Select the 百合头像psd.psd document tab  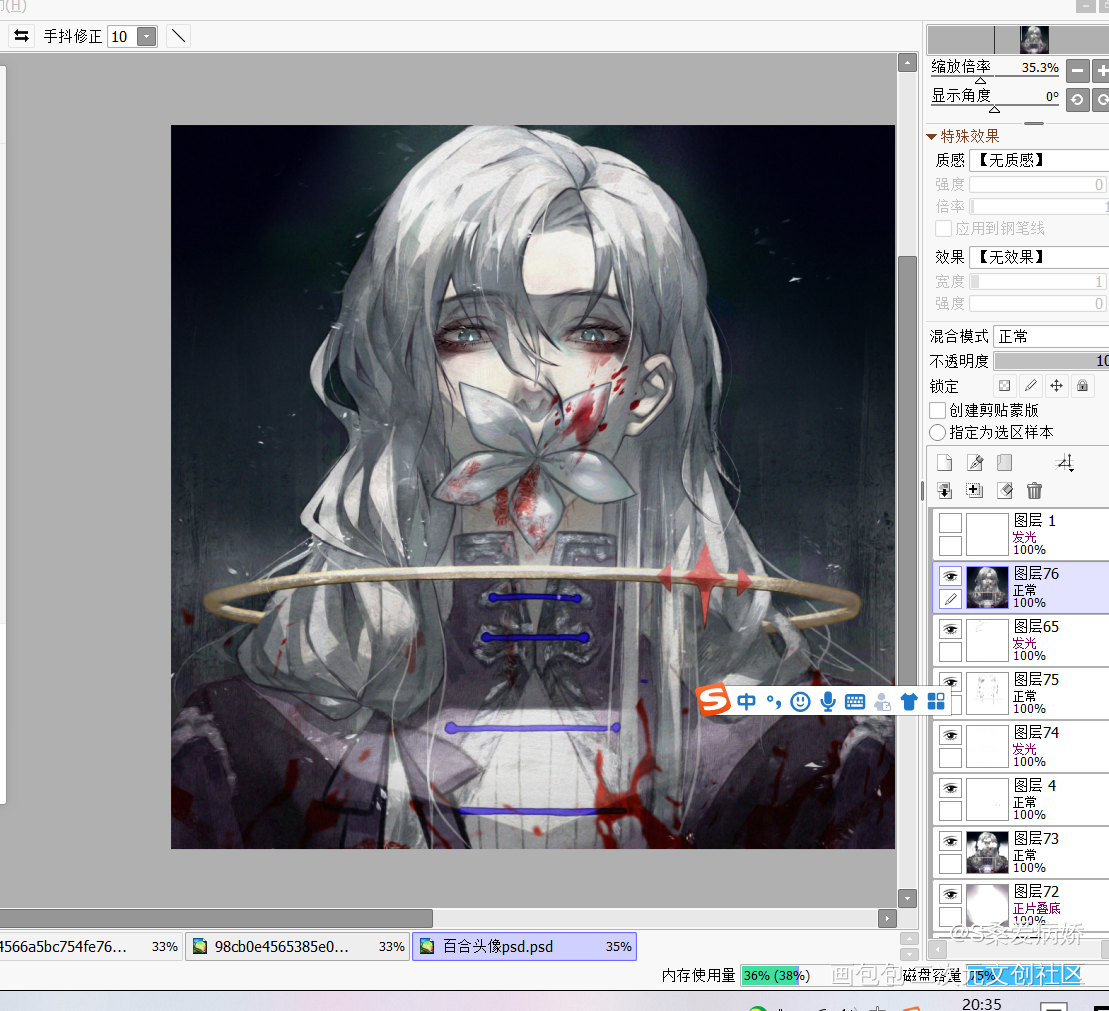[x=525, y=947]
